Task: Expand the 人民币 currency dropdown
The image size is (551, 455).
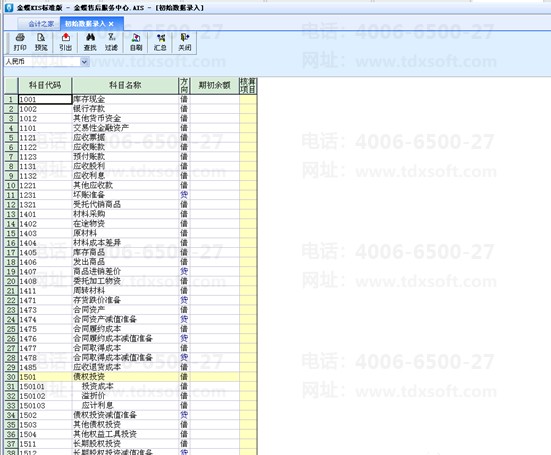Action: pyautogui.click(x=84, y=62)
